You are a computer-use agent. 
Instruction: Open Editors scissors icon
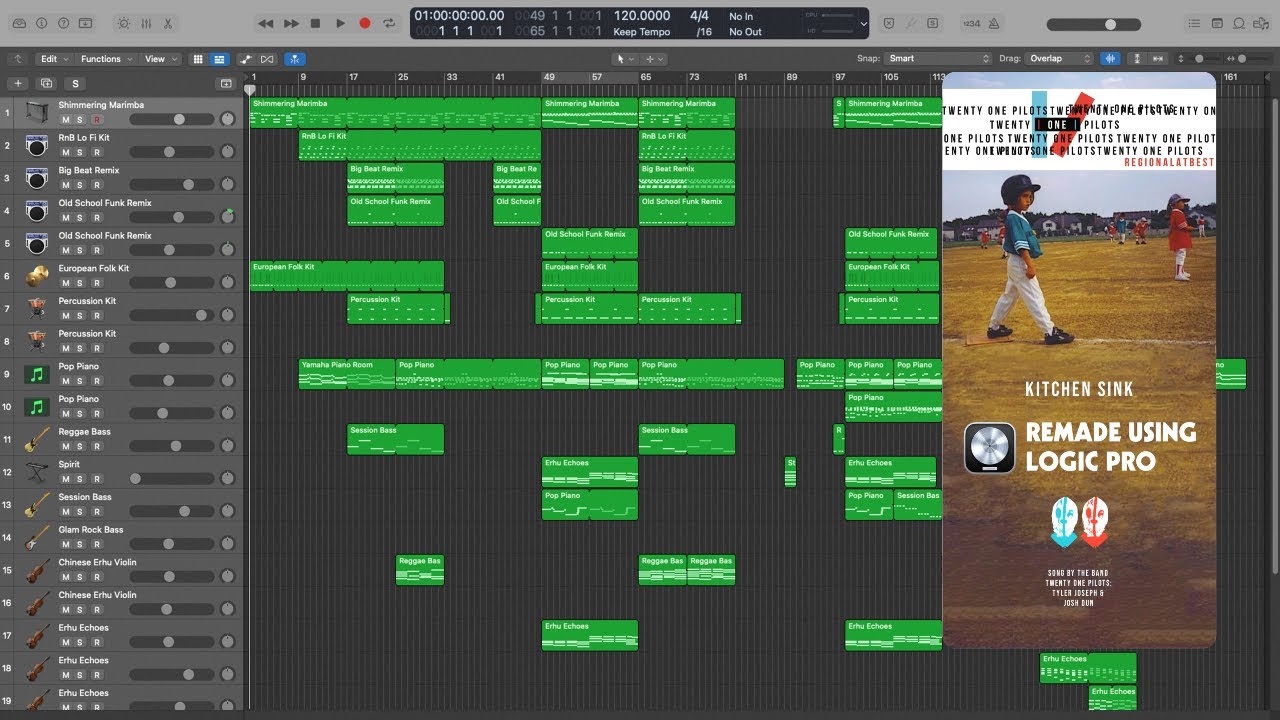point(167,23)
